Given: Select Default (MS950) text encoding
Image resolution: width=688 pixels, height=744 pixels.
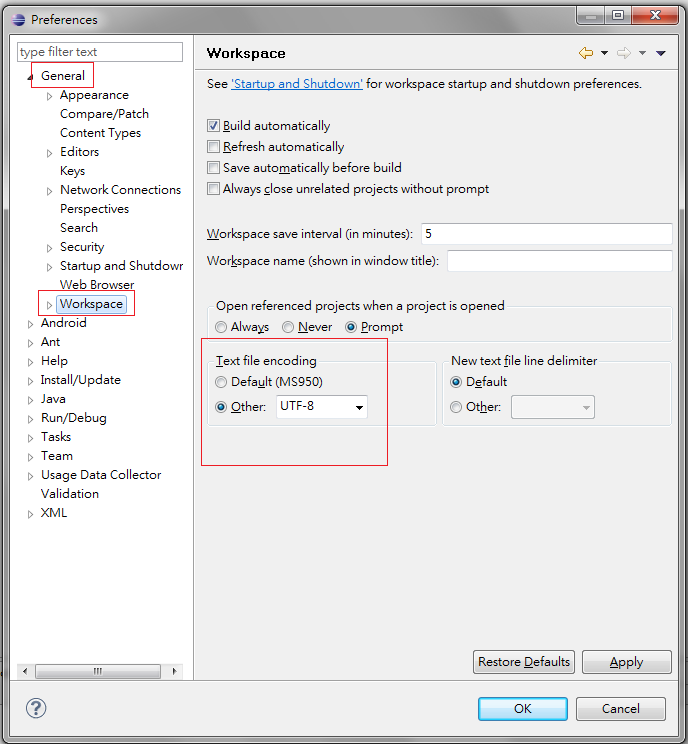Looking at the screenshot, I should [222, 382].
